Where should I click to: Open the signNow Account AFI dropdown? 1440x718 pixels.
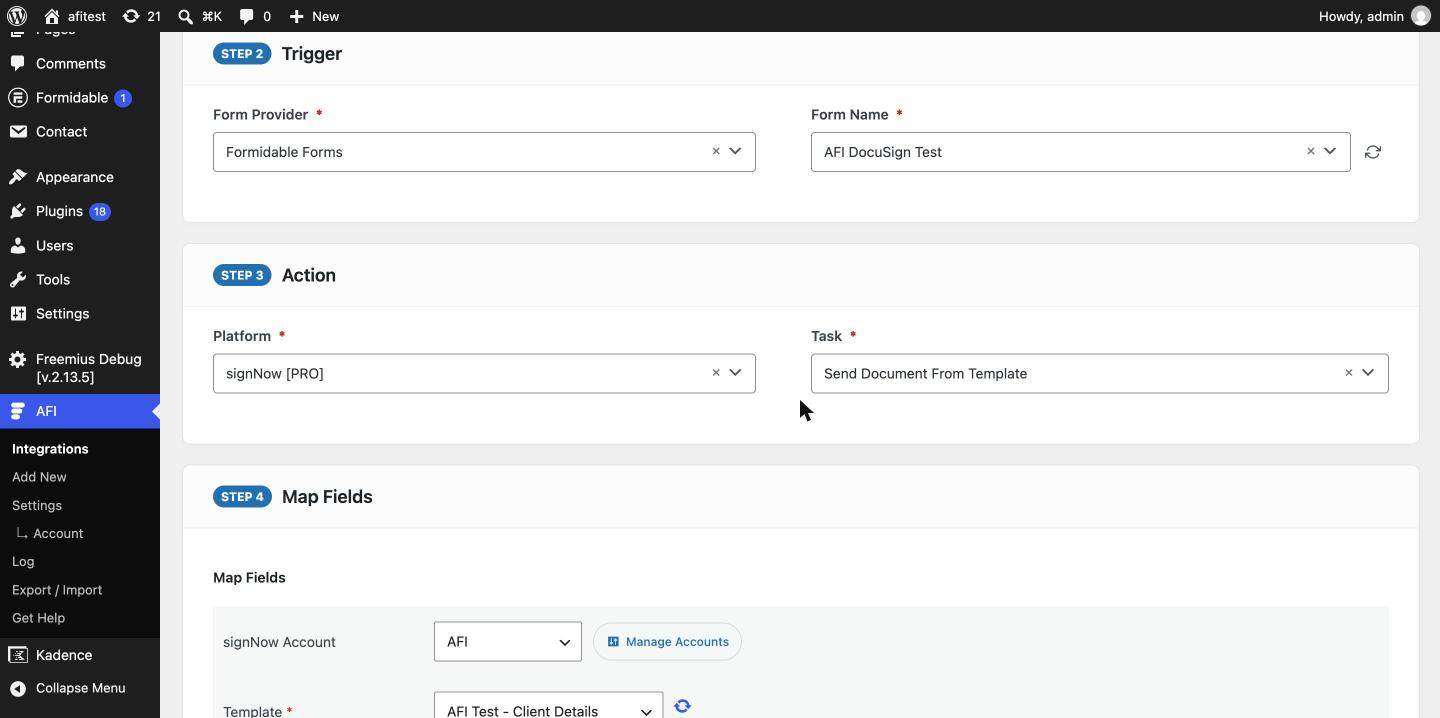coord(508,642)
